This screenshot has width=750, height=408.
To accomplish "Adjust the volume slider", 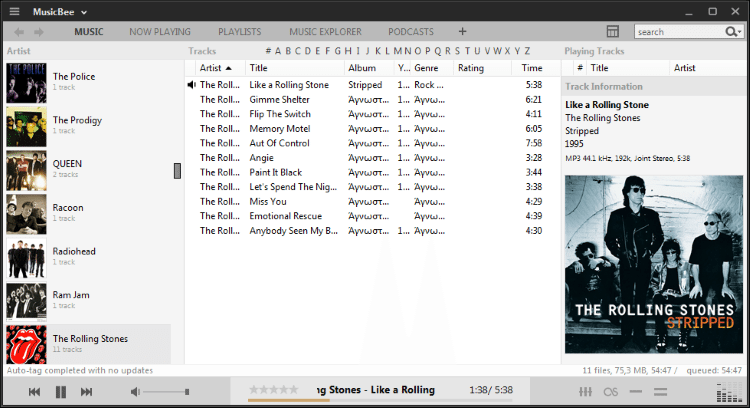I will [166, 392].
